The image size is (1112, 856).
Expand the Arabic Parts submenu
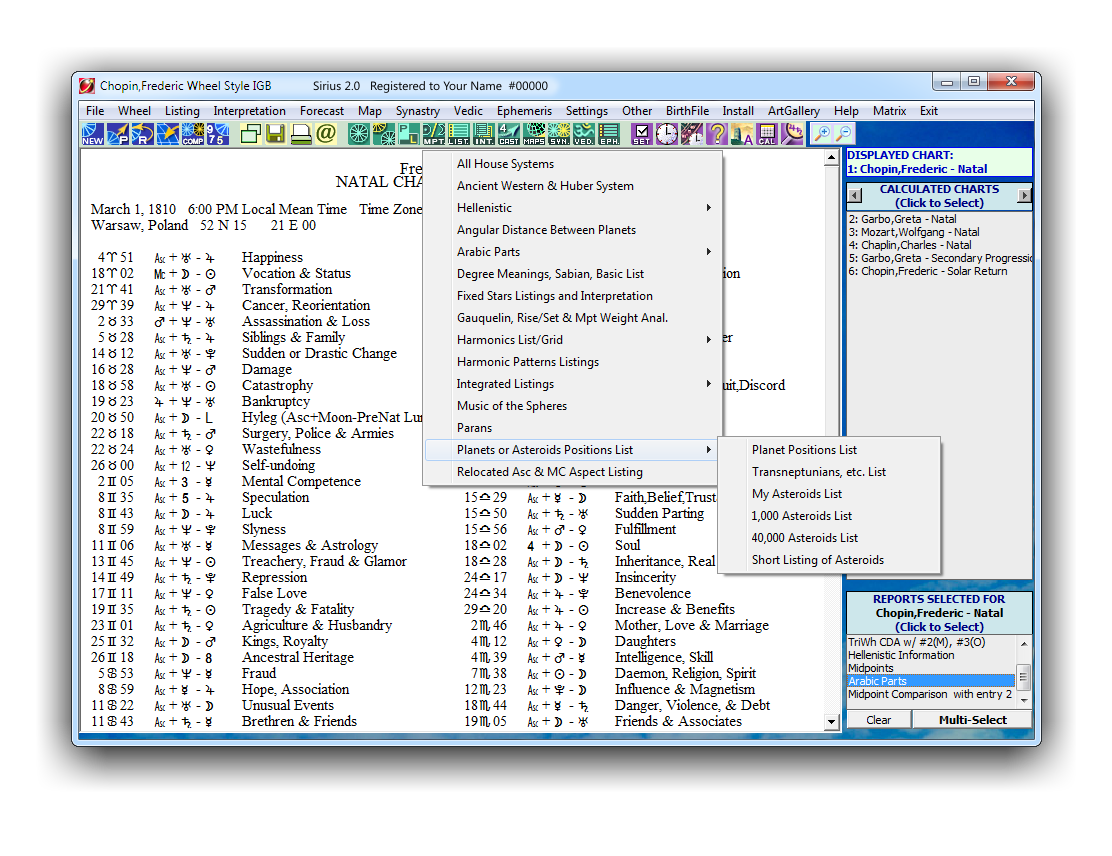(573, 252)
